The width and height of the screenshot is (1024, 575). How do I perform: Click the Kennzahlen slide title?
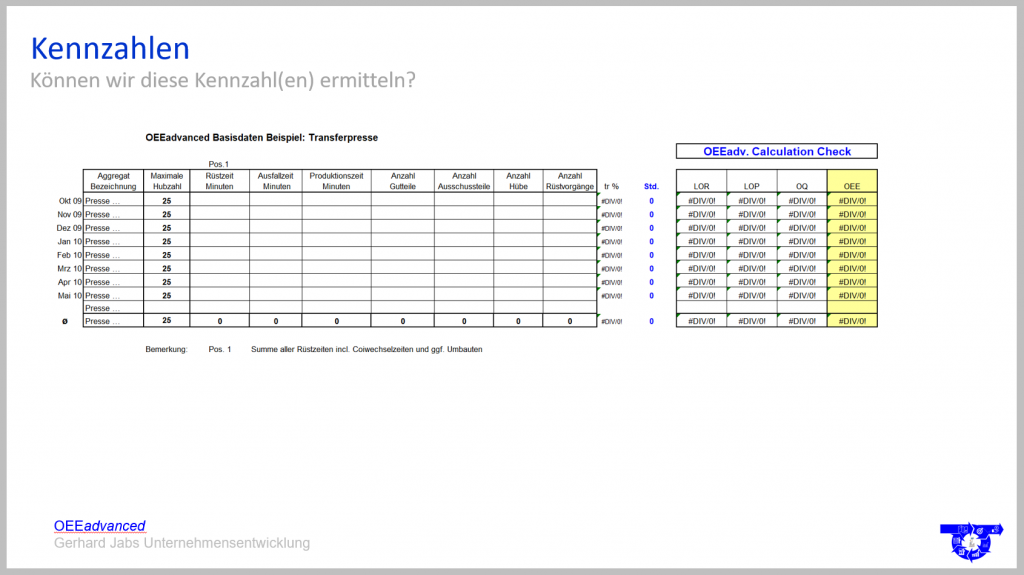(x=110, y=48)
